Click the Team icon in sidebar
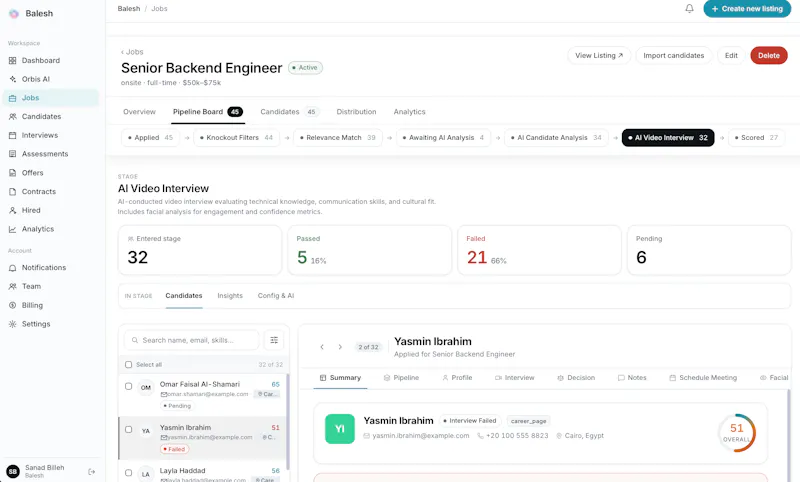The height and width of the screenshot is (482, 800). pos(13,287)
